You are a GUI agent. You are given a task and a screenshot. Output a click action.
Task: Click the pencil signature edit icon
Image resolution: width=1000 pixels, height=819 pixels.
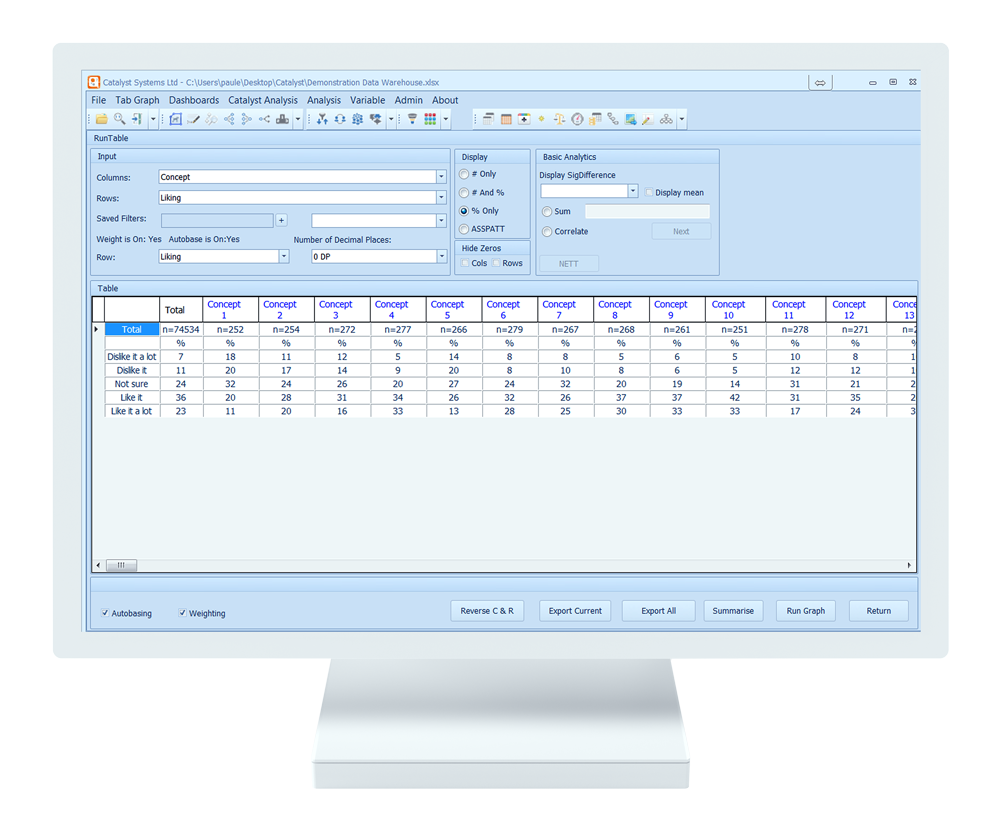[193, 119]
